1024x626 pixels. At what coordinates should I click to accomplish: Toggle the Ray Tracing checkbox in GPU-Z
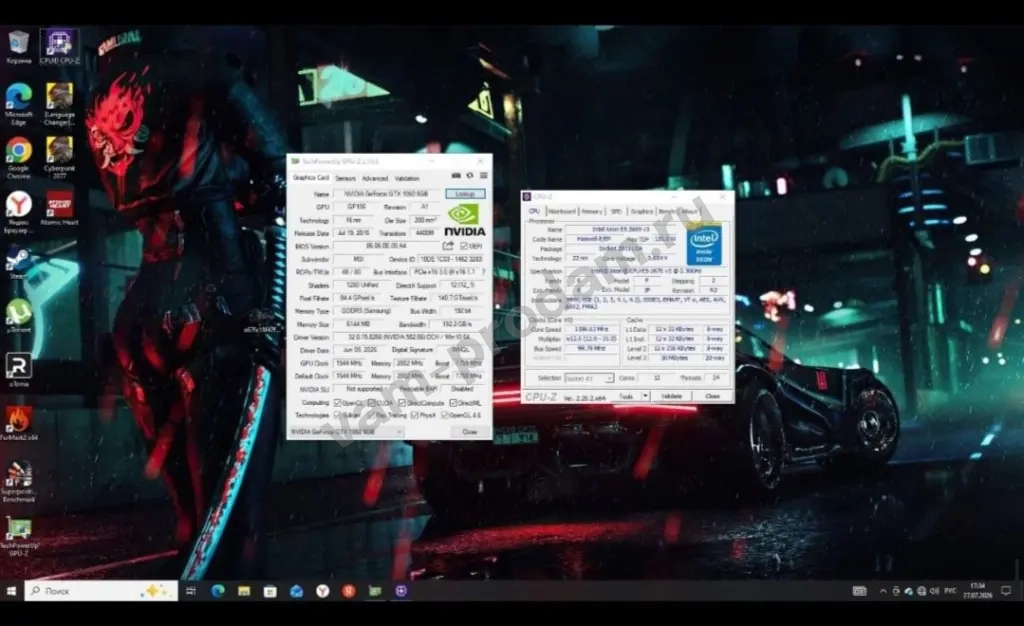[x=372, y=415]
